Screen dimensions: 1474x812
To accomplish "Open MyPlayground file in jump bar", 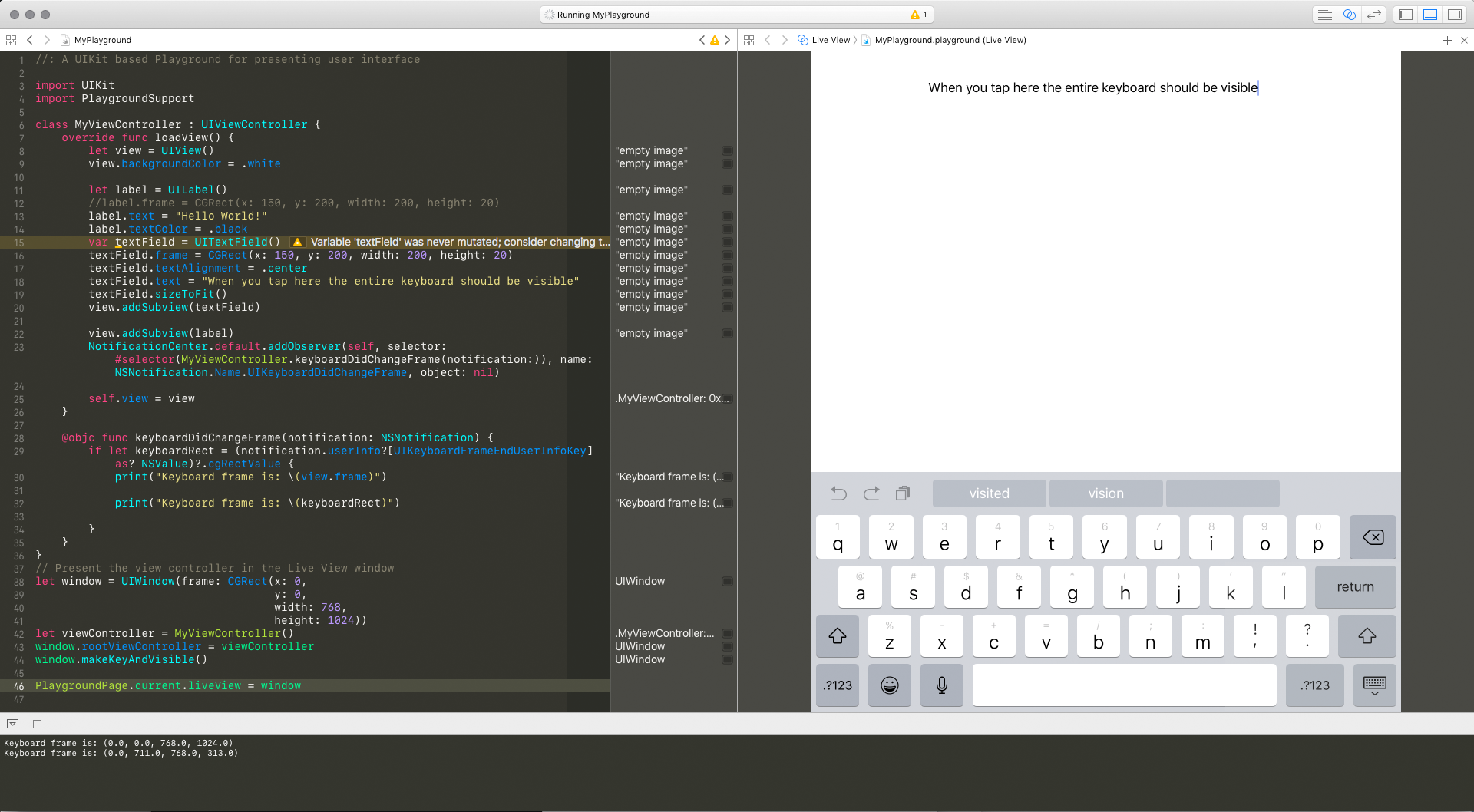I will pos(96,40).
